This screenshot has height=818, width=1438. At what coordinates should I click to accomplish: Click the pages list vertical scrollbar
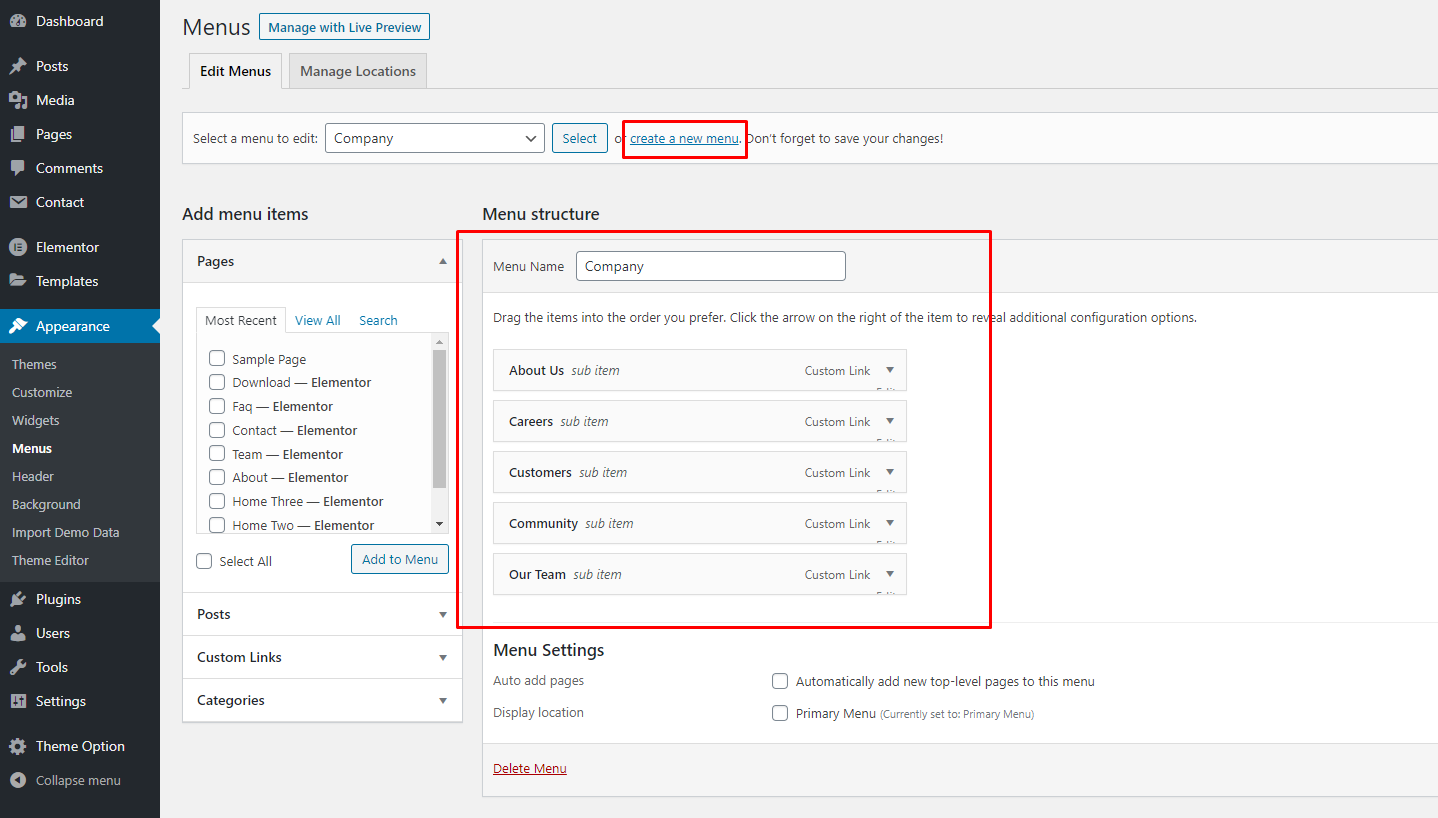point(439,420)
